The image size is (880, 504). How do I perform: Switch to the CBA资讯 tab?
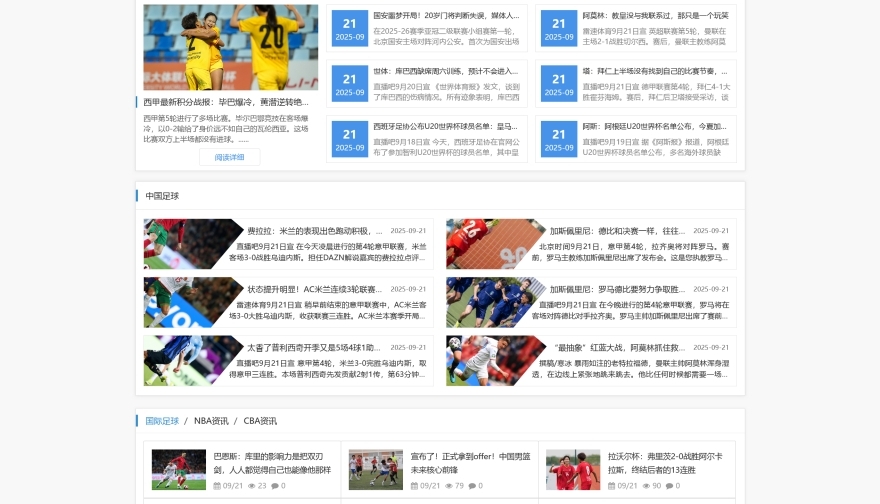pos(260,421)
